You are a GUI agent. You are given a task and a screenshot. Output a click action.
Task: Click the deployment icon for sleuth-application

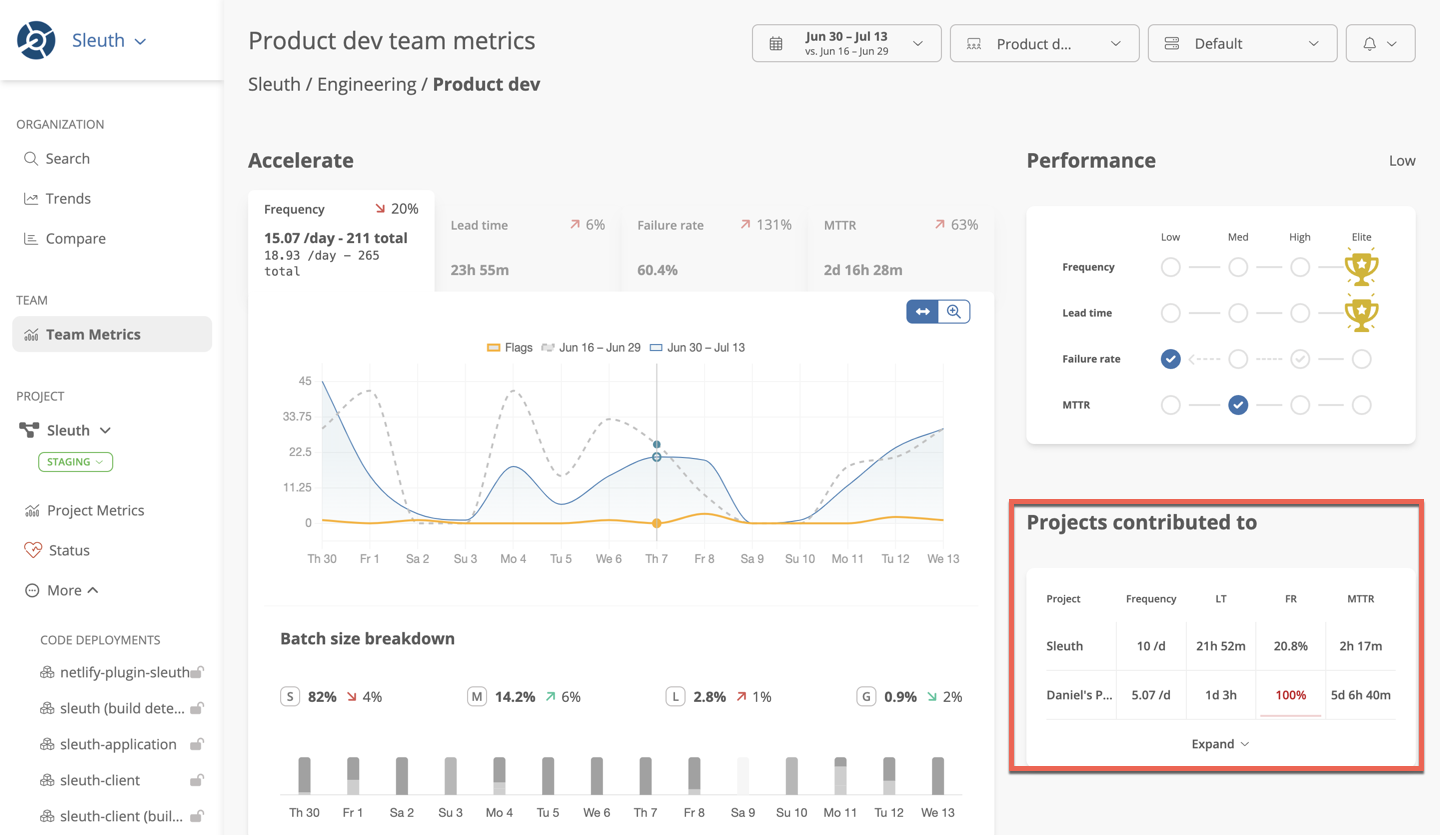point(47,744)
